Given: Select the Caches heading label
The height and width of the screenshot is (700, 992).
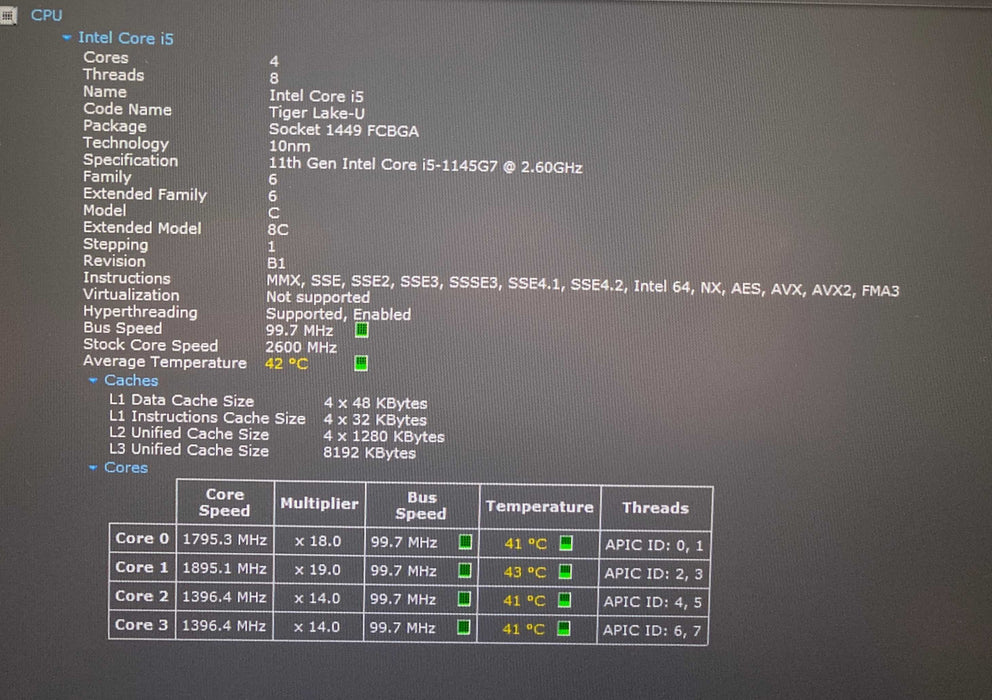Looking at the screenshot, I should pos(131,380).
